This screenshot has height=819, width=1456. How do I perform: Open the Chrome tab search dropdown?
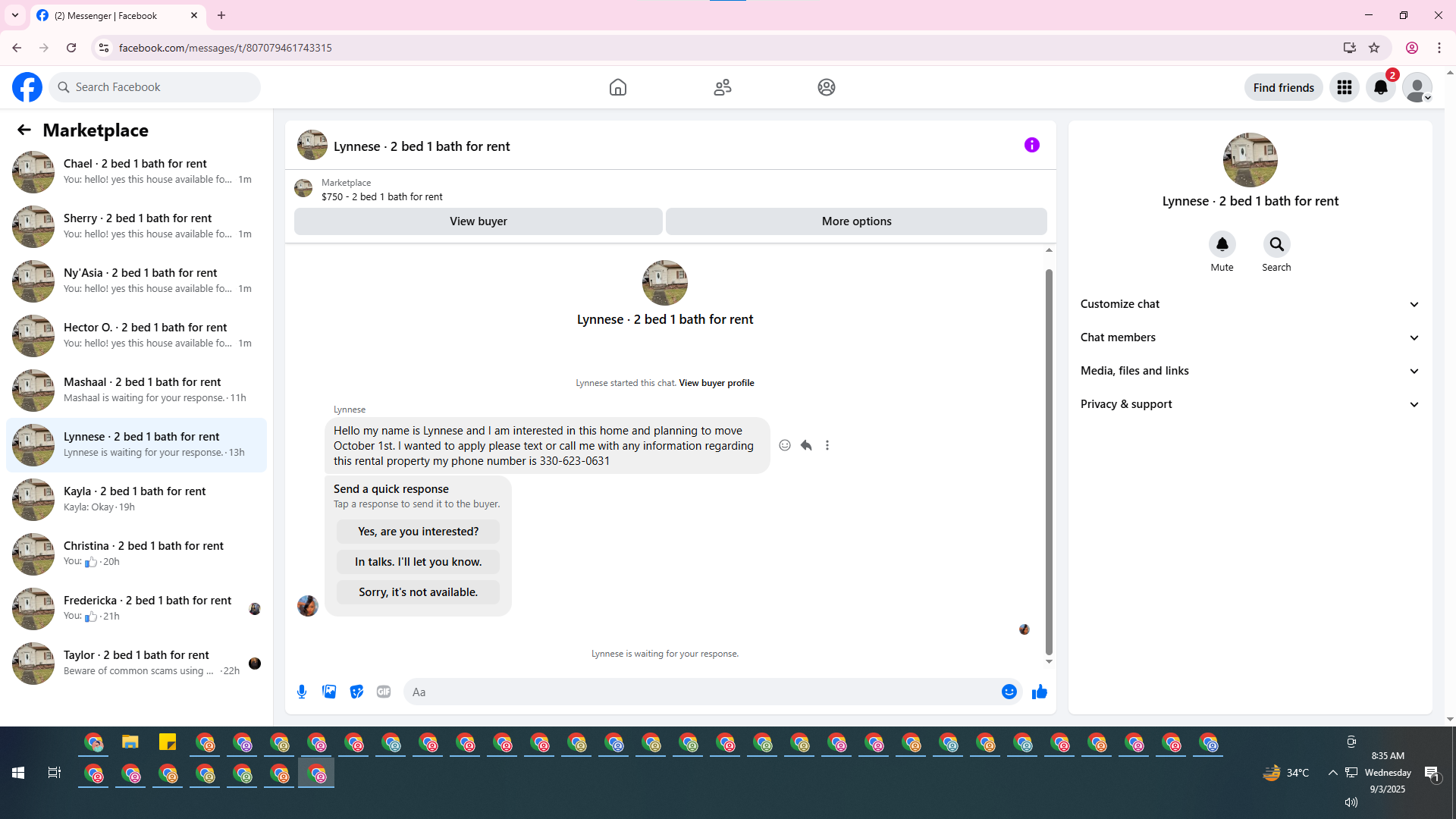coord(15,15)
